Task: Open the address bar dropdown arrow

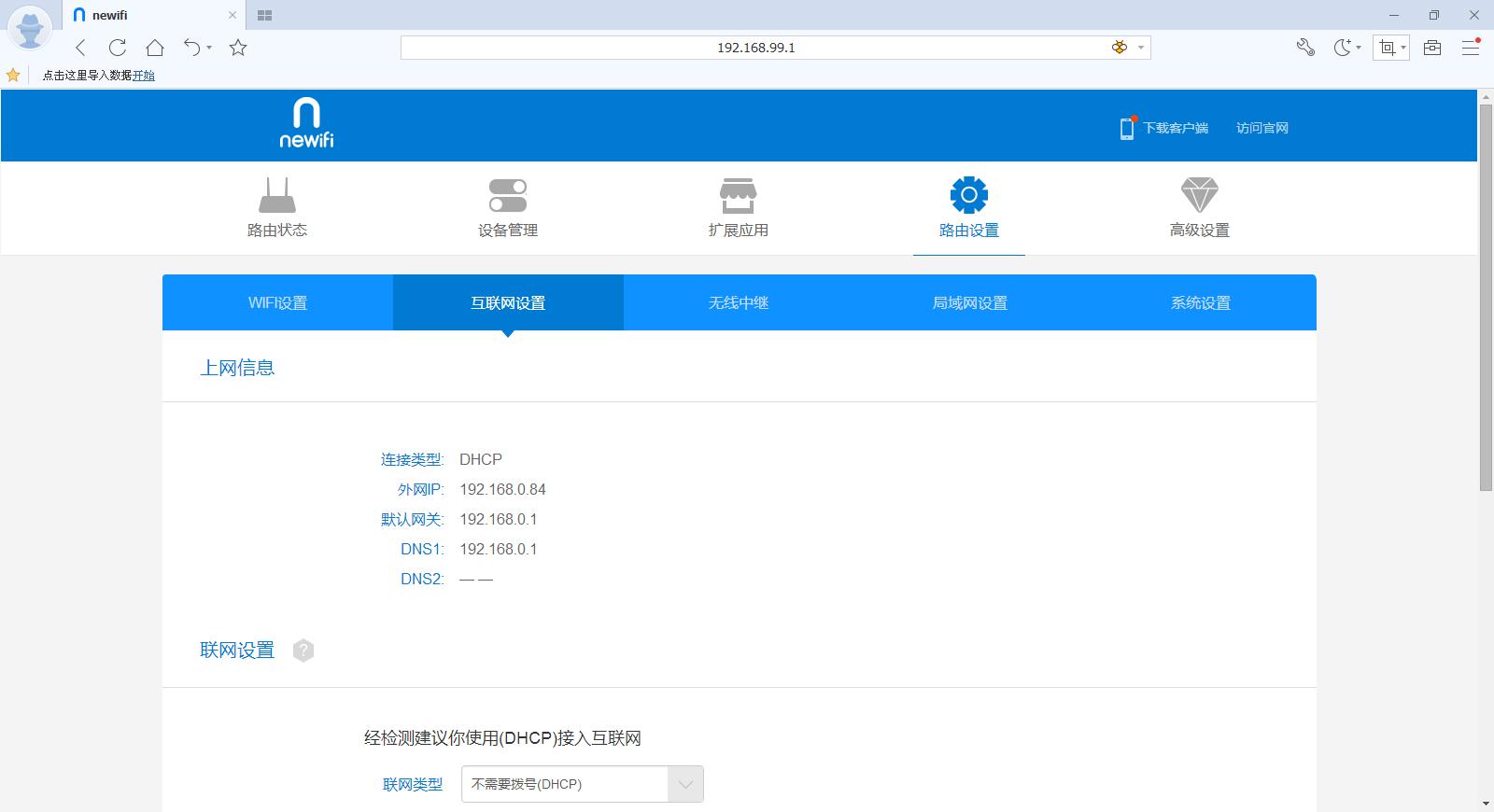Action: pos(1141,48)
